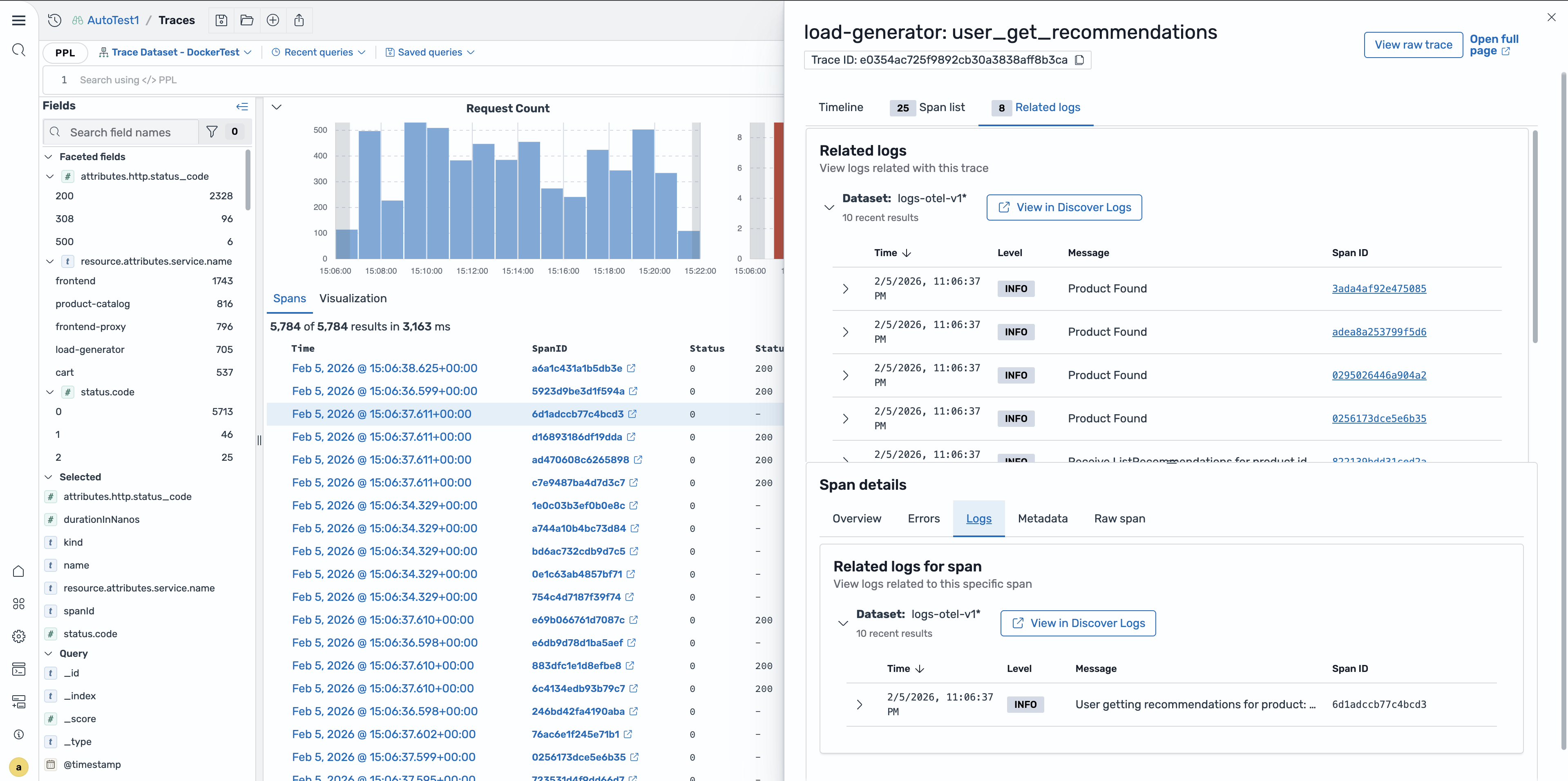Viewport: 1568px width, 781px height.
Task: Open the Metadata tab in Span details
Action: [1042, 519]
